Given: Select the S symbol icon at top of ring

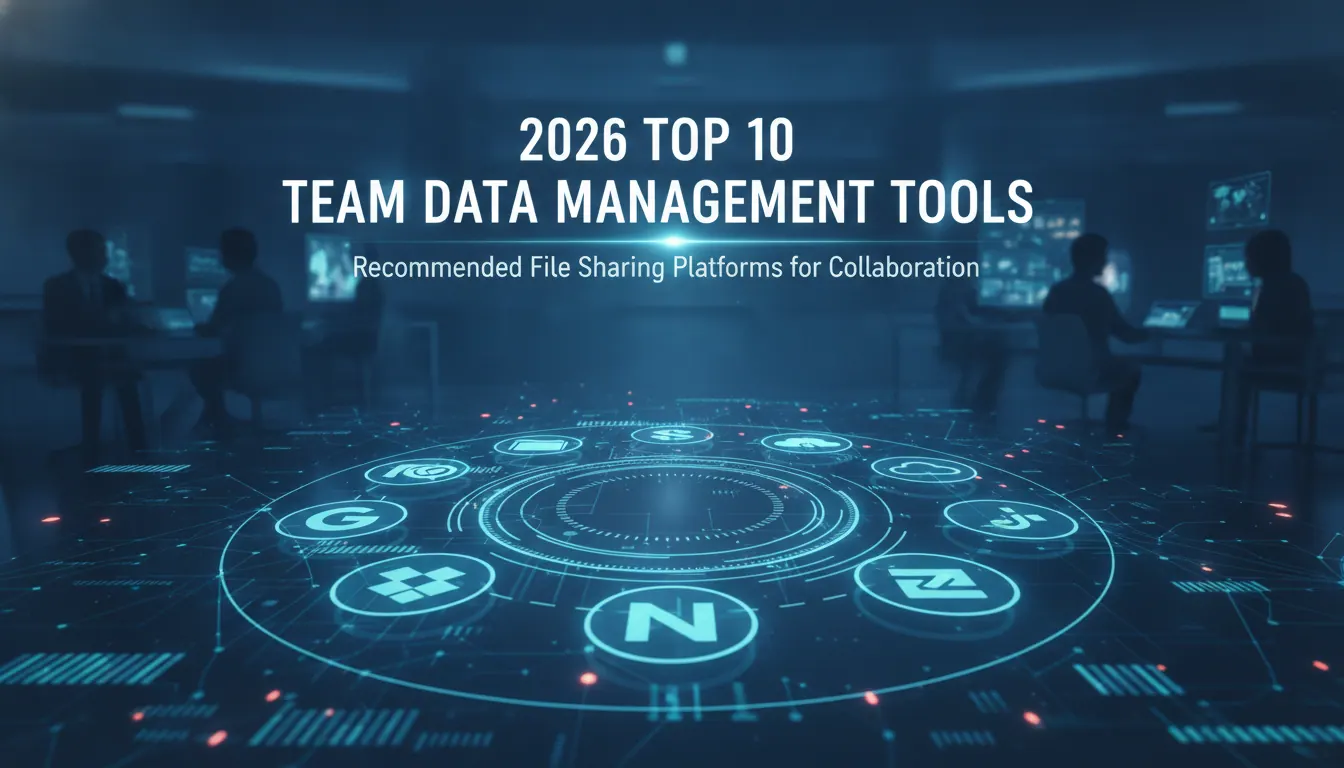Looking at the screenshot, I should tap(671, 435).
